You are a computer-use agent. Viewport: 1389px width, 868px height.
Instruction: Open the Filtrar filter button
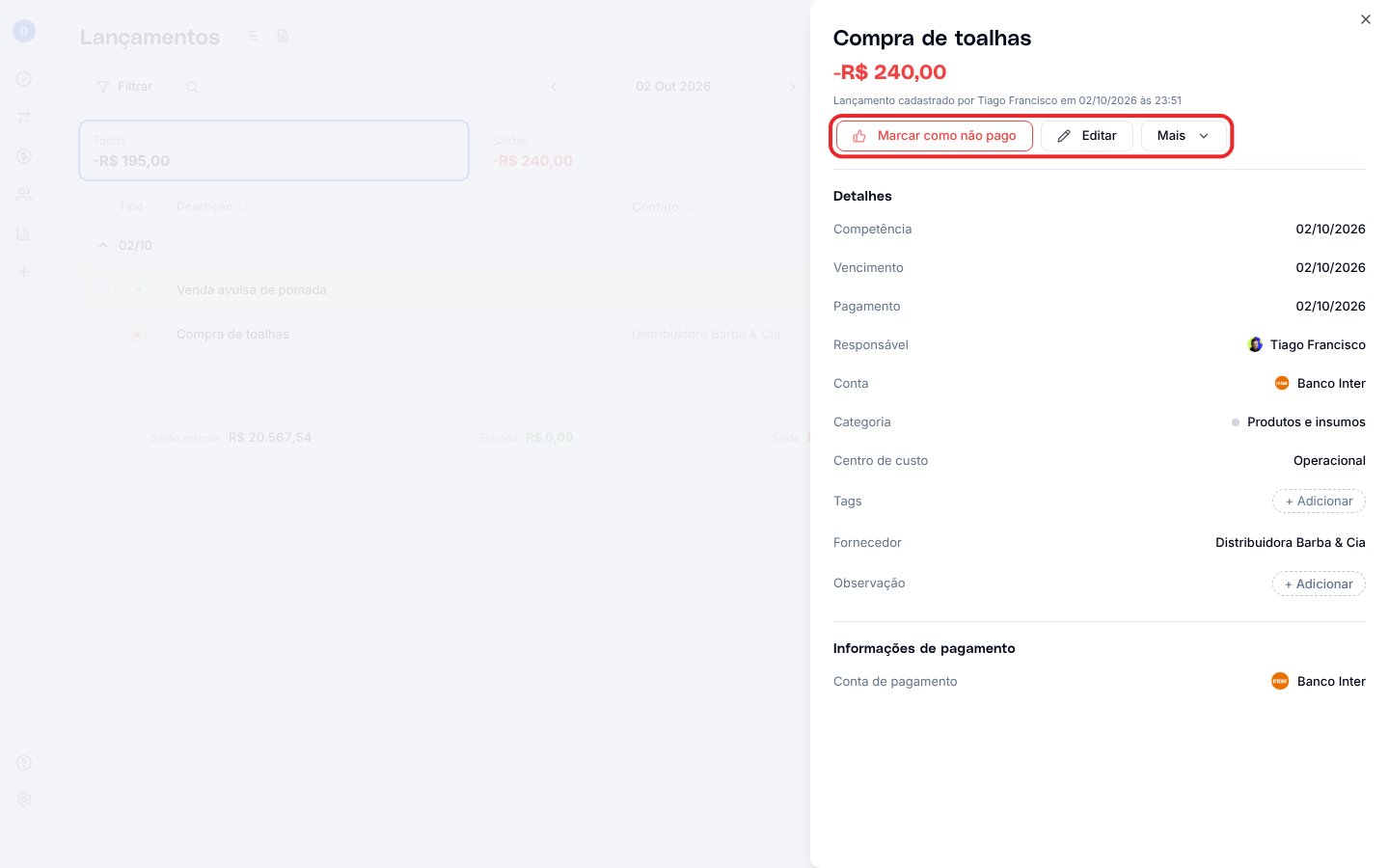click(x=124, y=87)
